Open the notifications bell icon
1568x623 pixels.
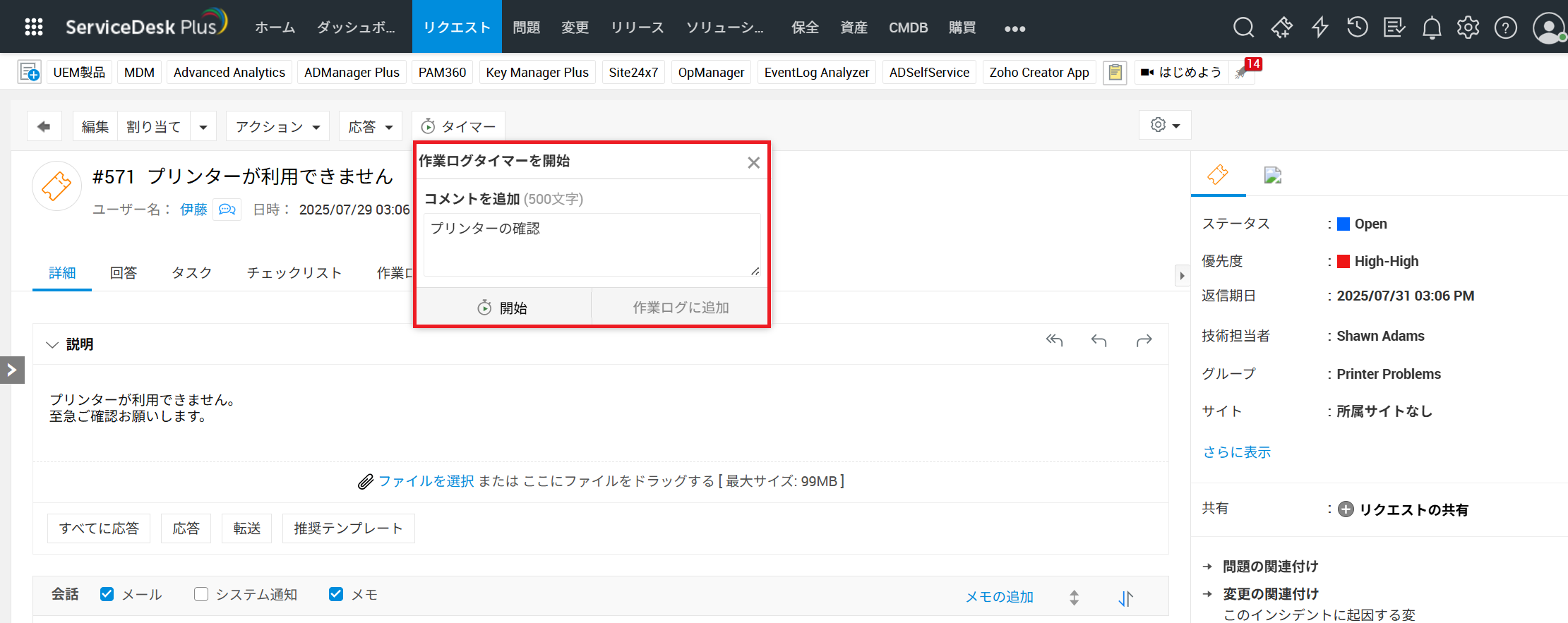1431,28
